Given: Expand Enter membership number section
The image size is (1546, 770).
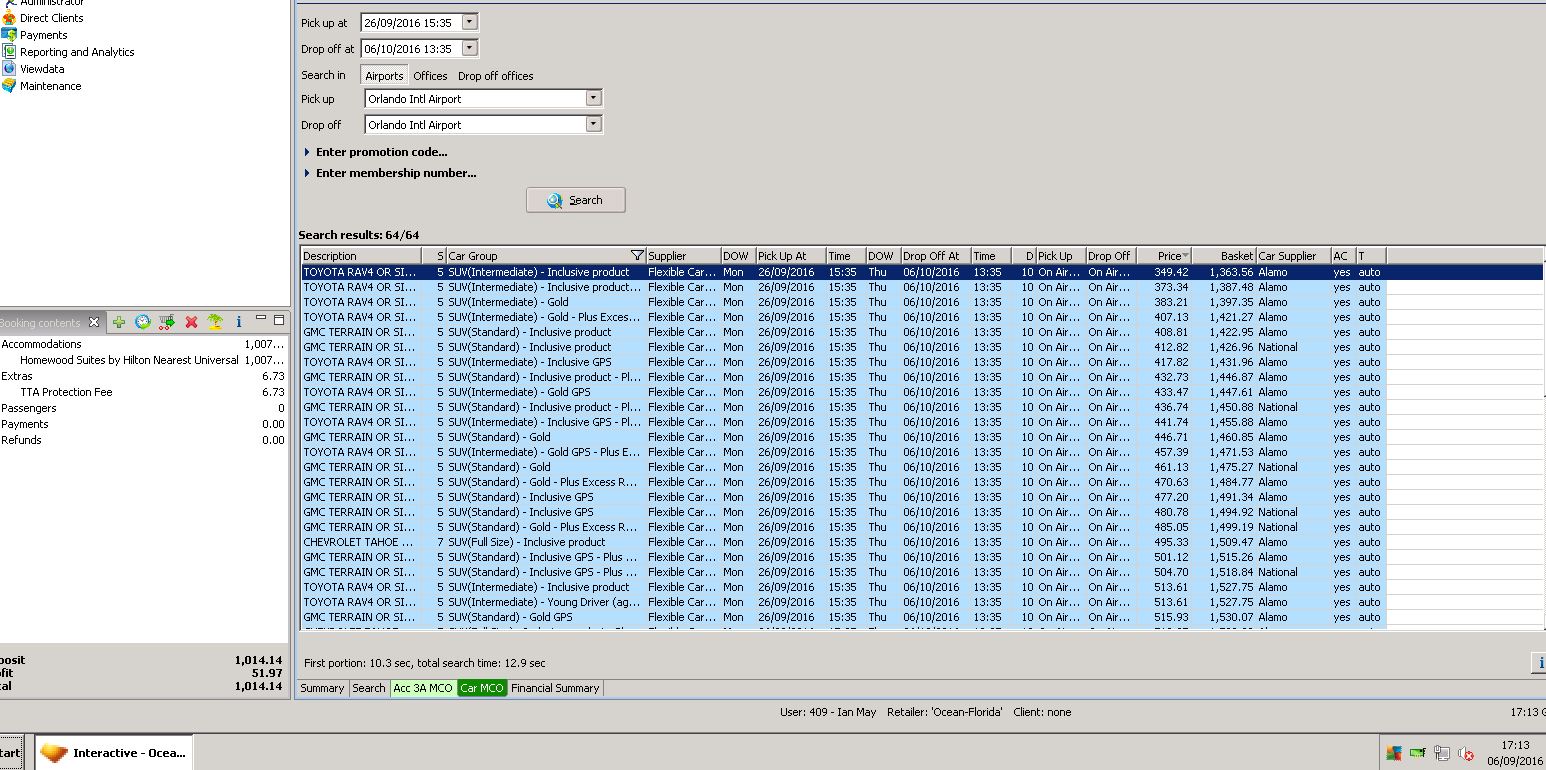Looking at the screenshot, I should (395, 173).
